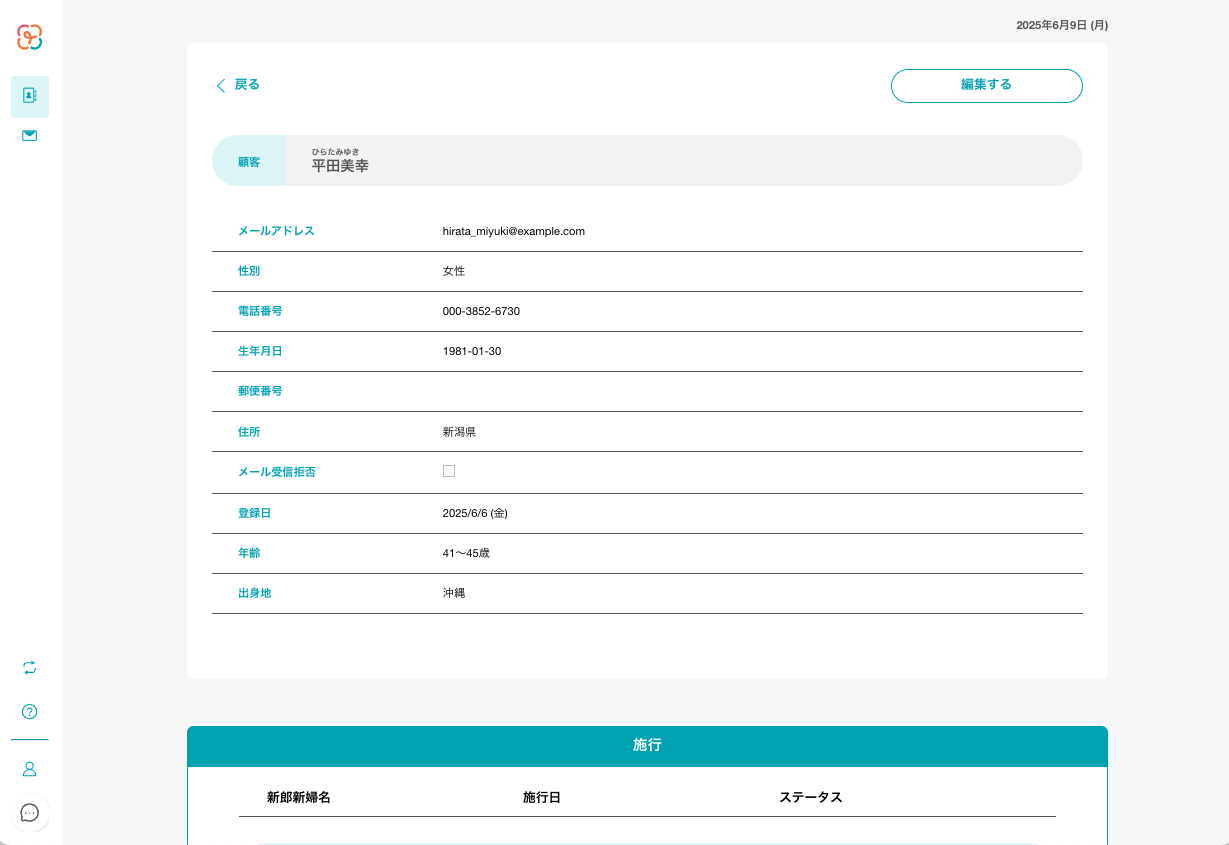Open the chat bubble icon

point(30,813)
